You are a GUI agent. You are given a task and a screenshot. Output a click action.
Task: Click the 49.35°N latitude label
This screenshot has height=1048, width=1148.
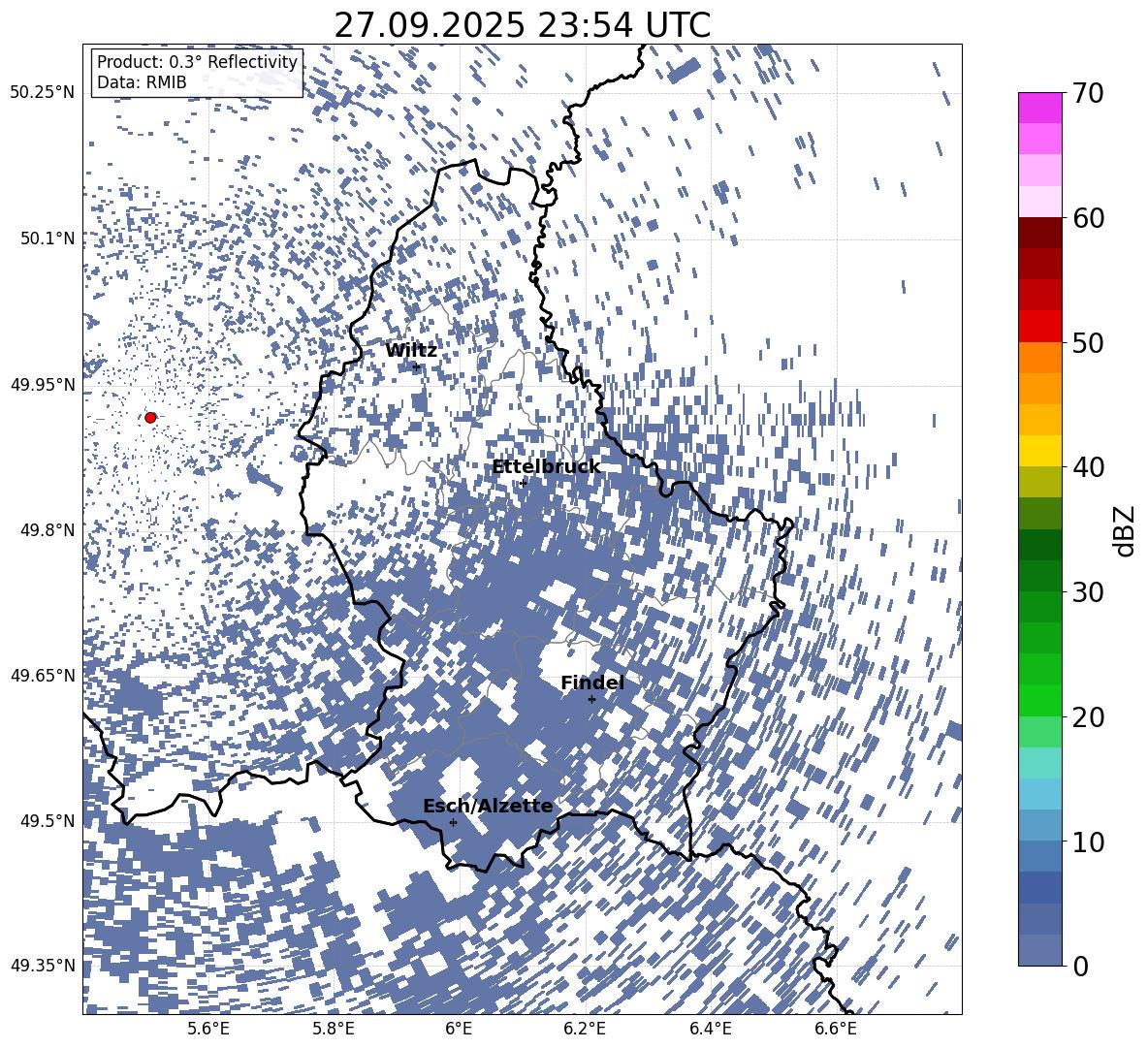click(43, 966)
